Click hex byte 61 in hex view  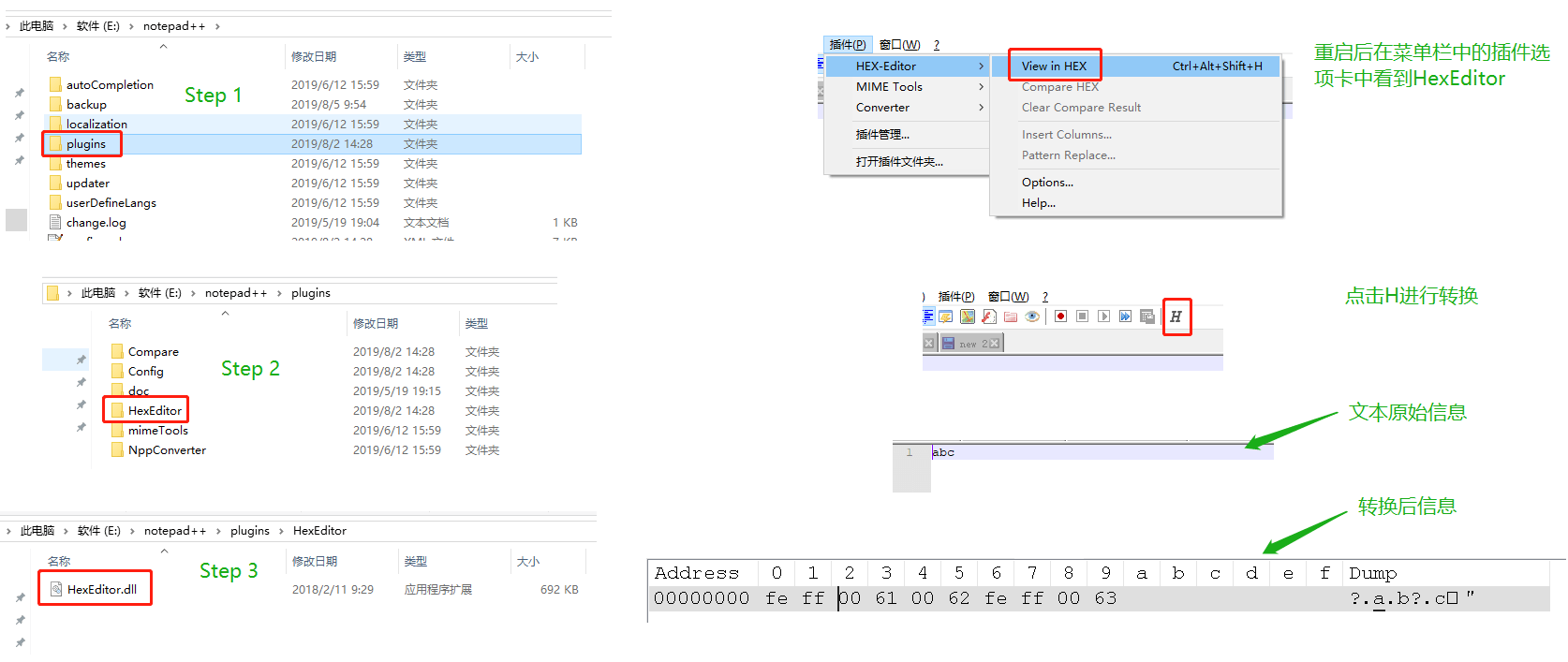pos(886,598)
